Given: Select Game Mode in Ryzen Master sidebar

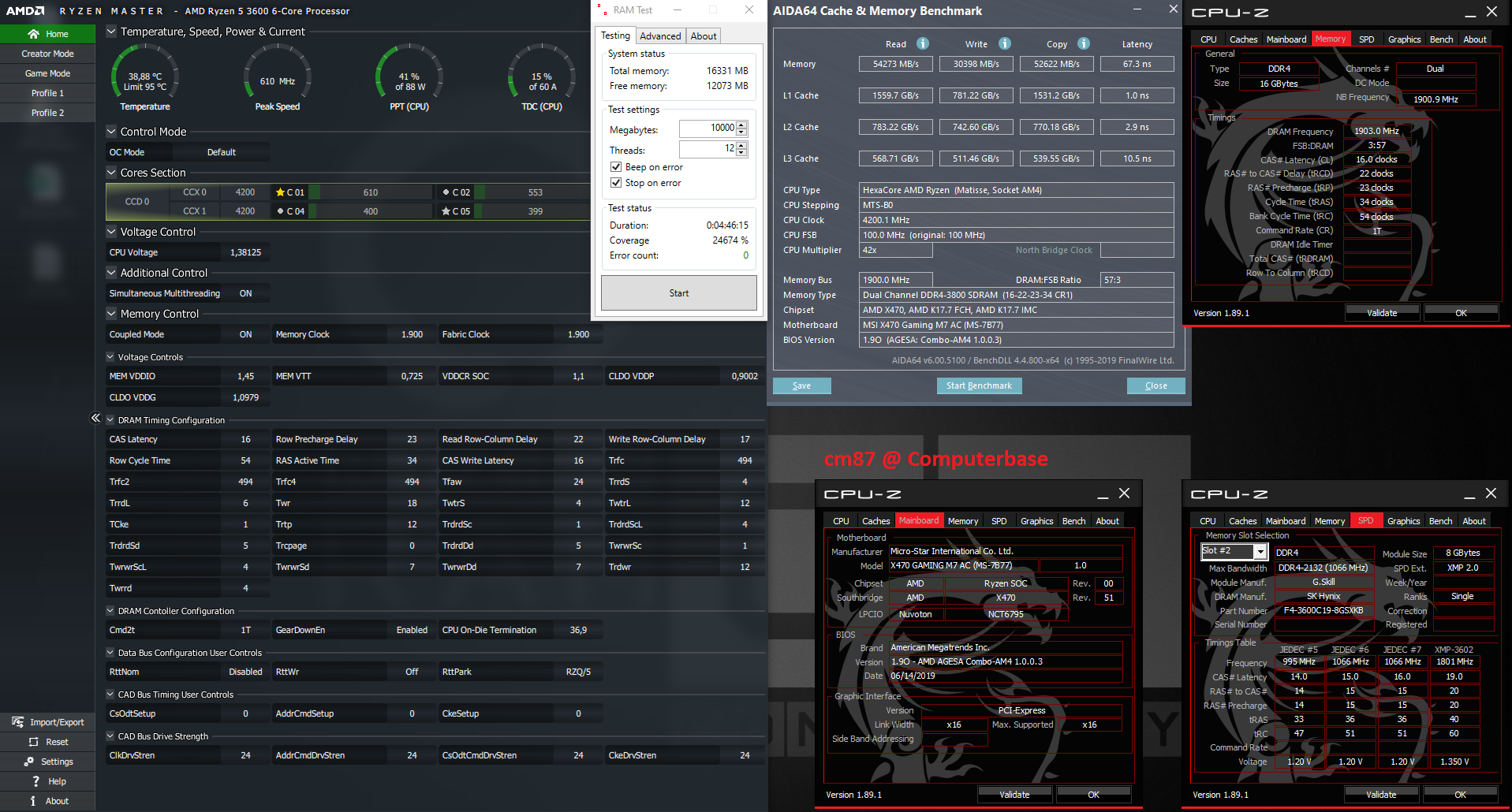Looking at the screenshot, I should click(47, 73).
